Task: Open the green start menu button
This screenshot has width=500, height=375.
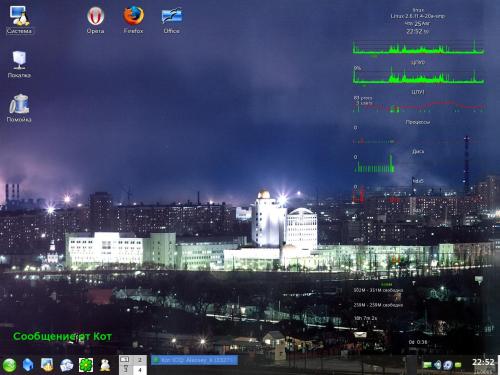Action: 9,365
